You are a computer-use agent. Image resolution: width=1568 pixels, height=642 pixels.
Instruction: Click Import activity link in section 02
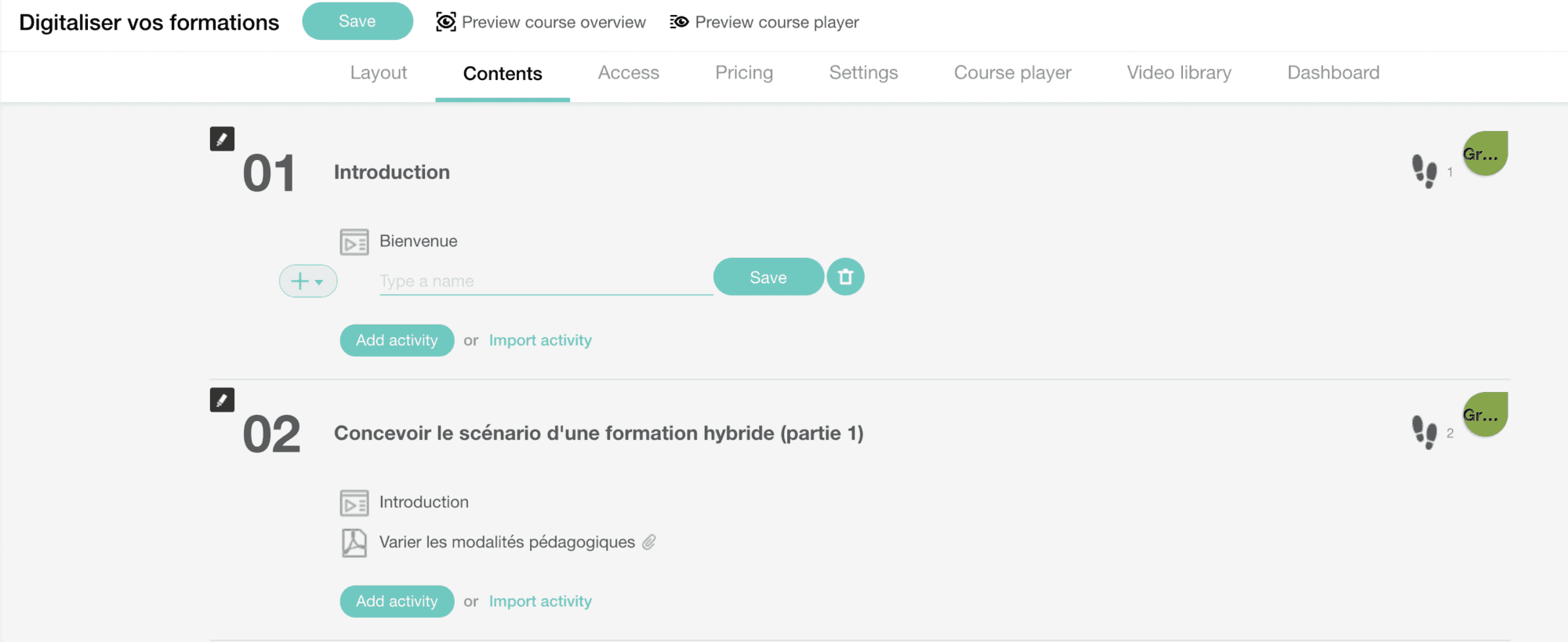pos(540,601)
